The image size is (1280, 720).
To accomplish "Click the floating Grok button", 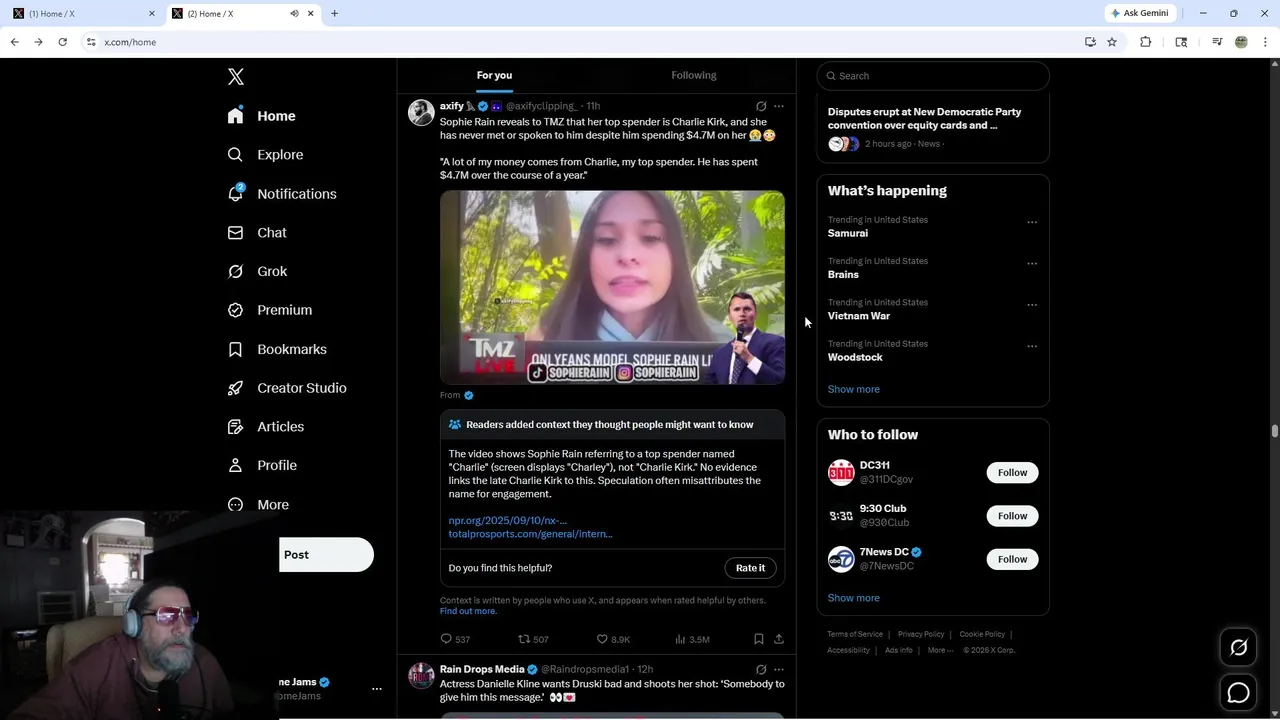I will pos(1238,648).
